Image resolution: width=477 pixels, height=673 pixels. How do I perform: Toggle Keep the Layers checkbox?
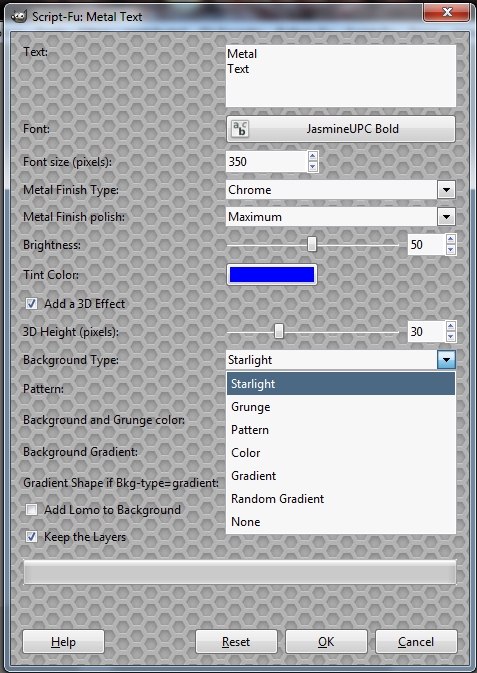(31, 537)
